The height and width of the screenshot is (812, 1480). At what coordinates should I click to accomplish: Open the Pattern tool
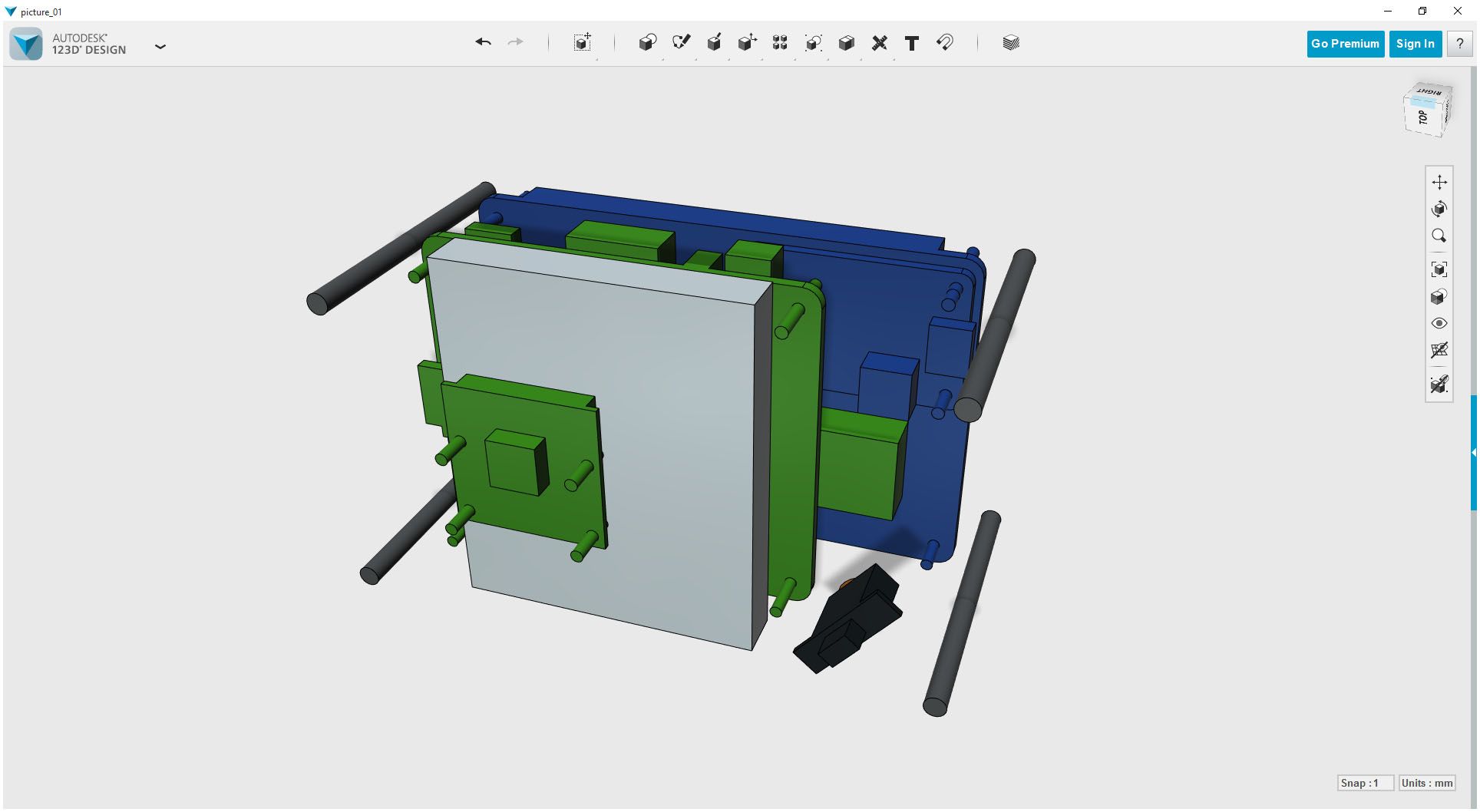(780, 43)
